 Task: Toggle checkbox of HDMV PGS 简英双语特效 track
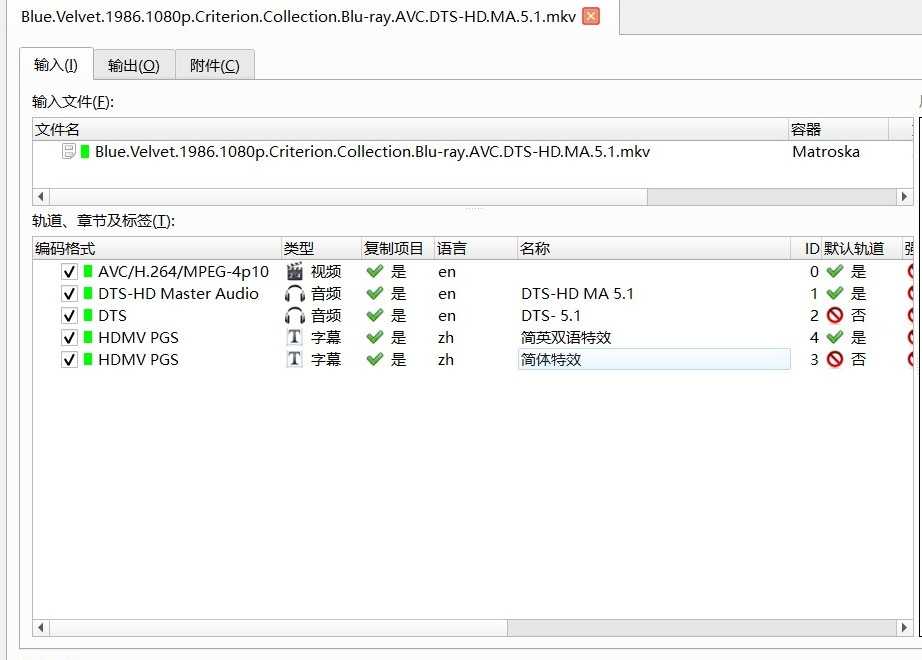click(x=69, y=338)
